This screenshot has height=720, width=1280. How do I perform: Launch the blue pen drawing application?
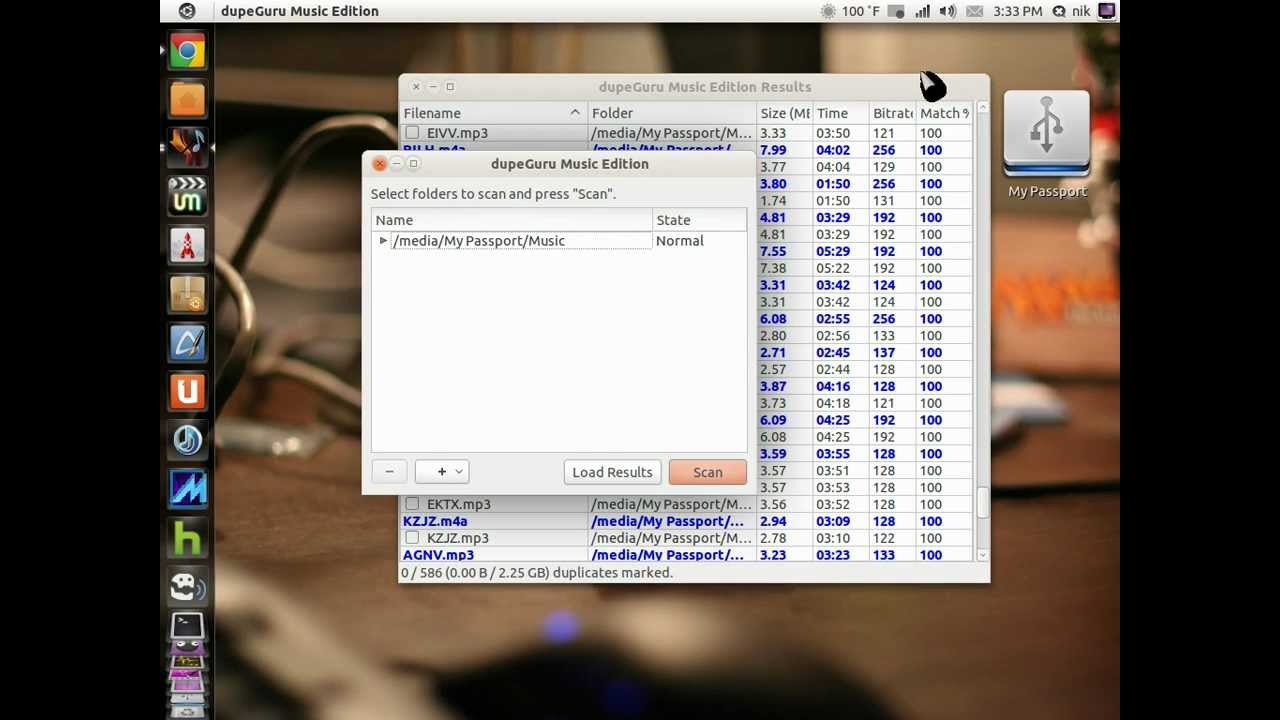point(187,343)
